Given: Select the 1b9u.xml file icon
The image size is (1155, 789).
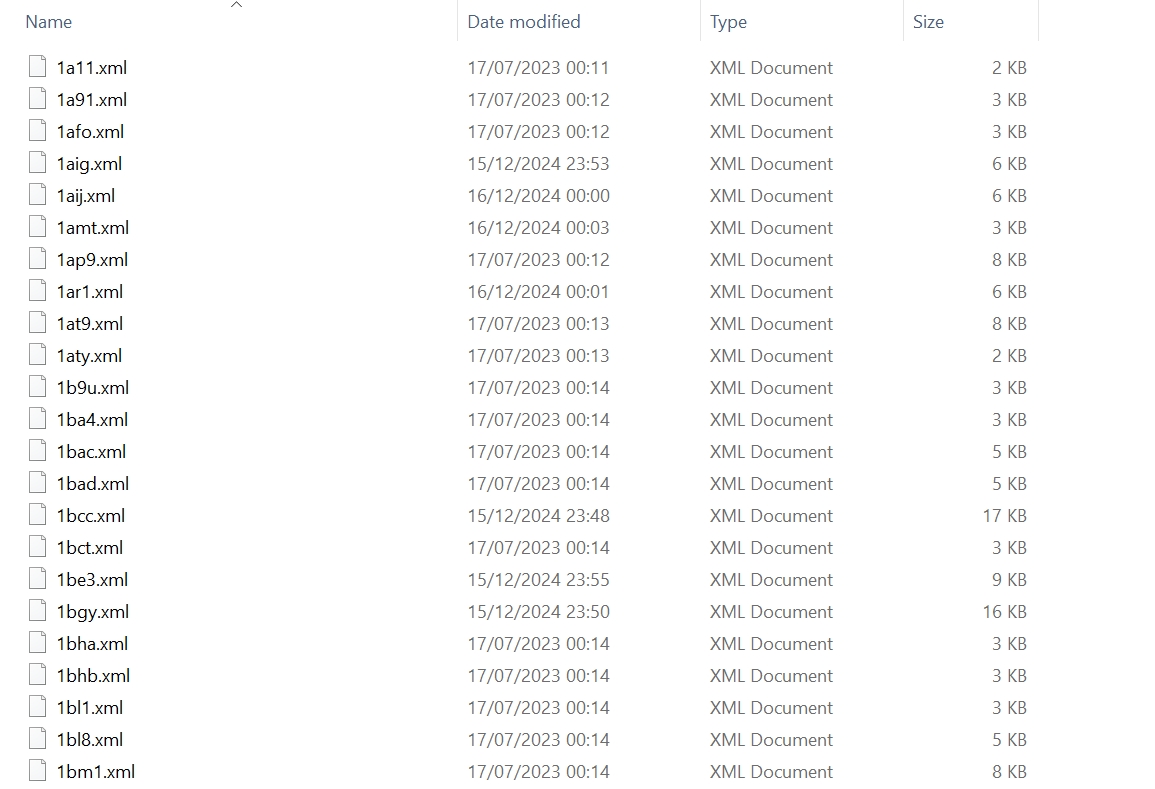Looking at the screenshot, I should pyautogui.click(x=38, y=386).
